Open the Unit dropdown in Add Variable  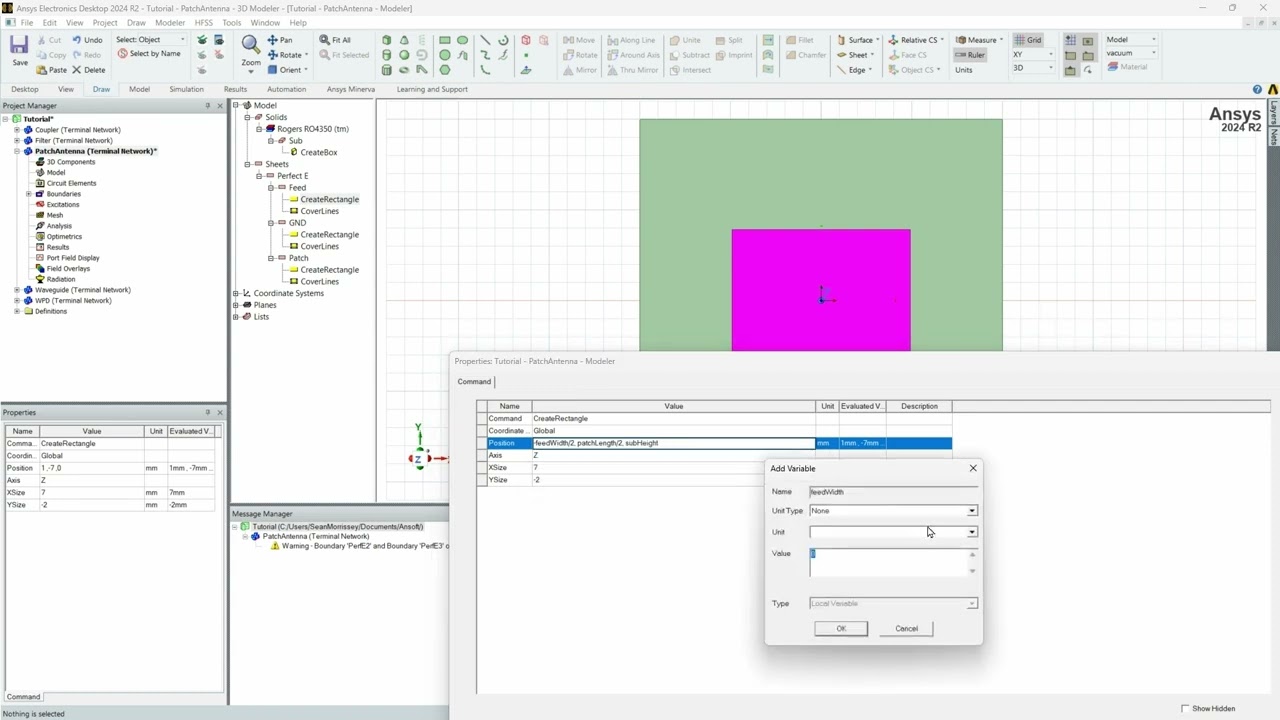click(x=972, y=532)
